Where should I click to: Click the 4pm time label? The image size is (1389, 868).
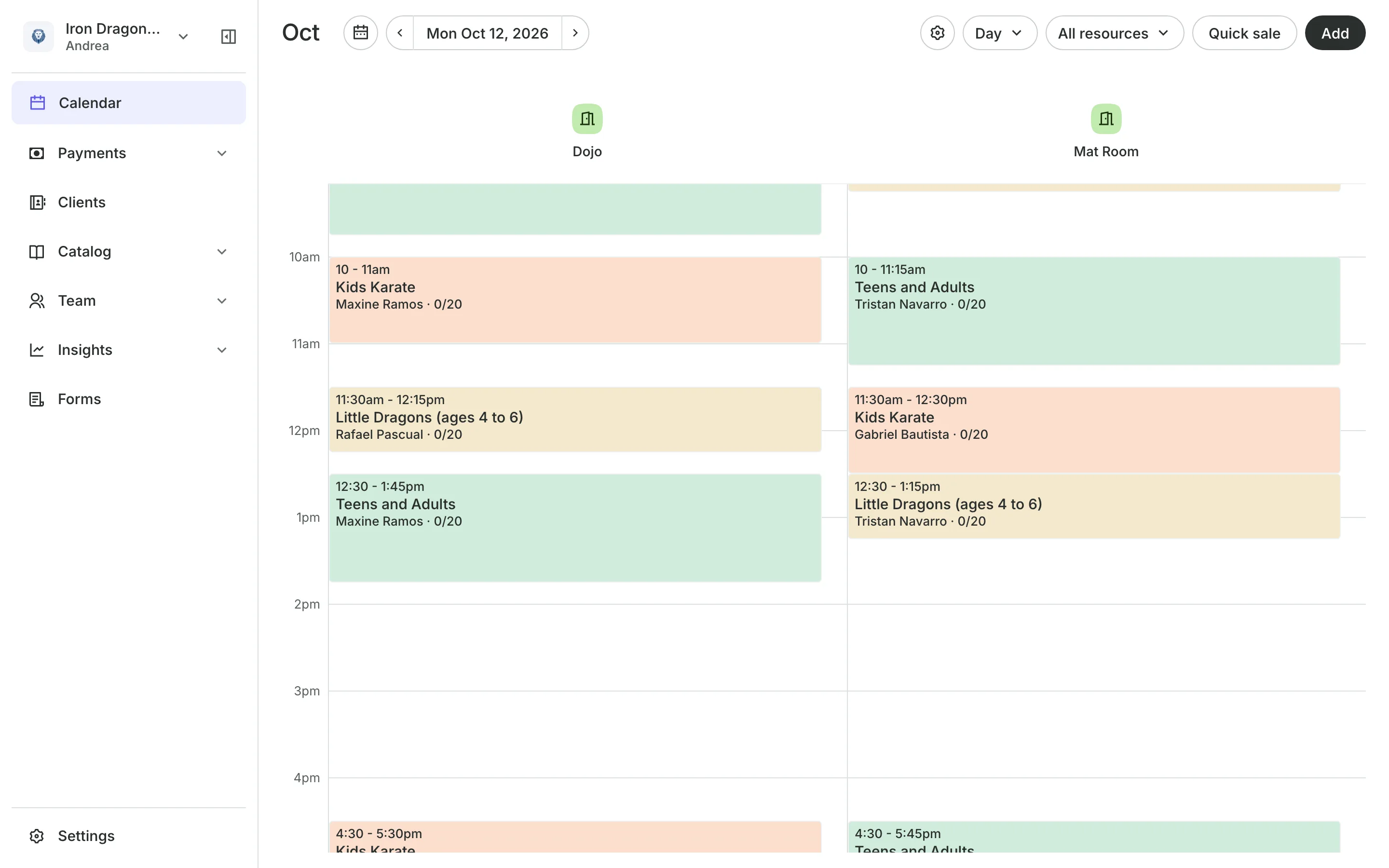307,778
